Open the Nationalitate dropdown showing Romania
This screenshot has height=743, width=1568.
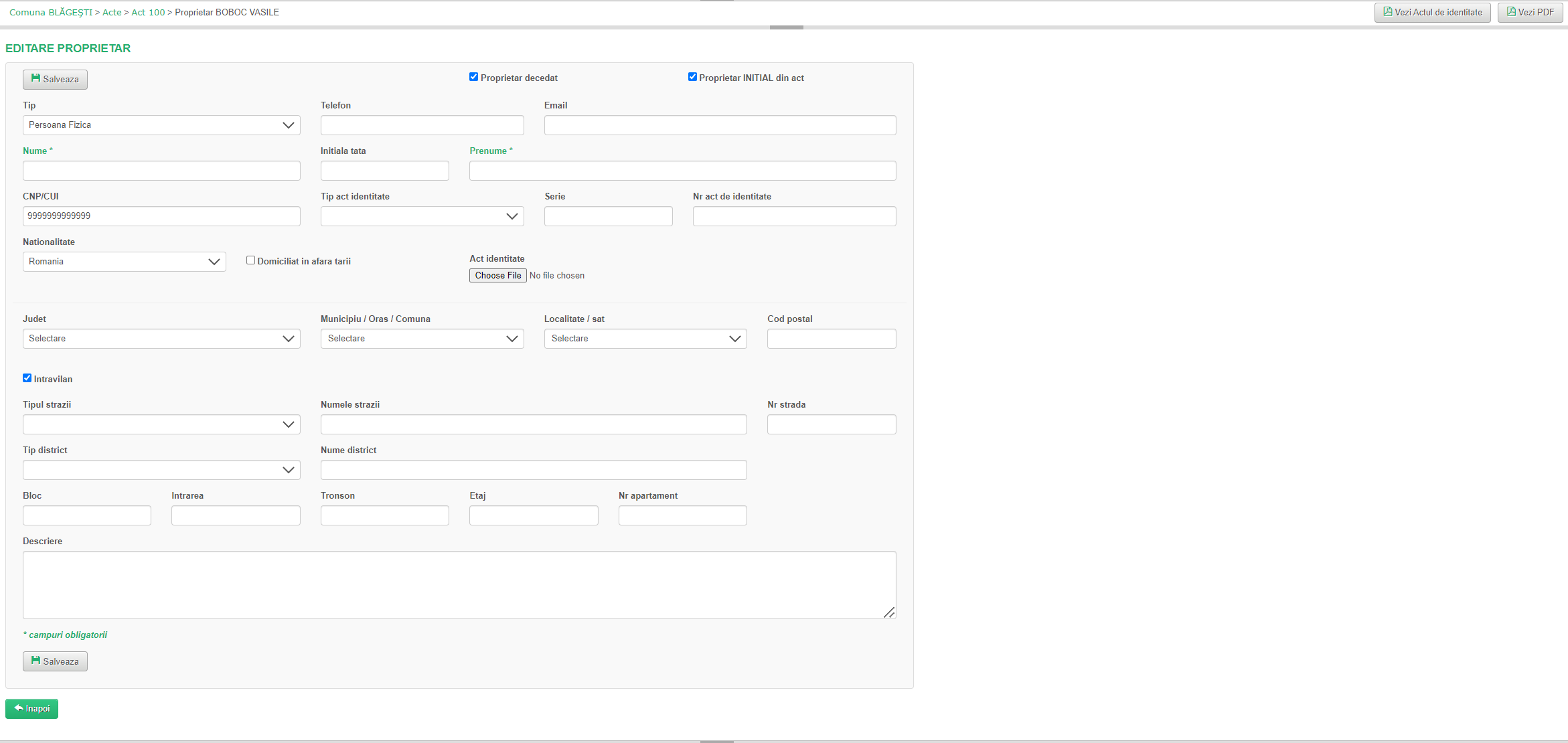[124, 262]
